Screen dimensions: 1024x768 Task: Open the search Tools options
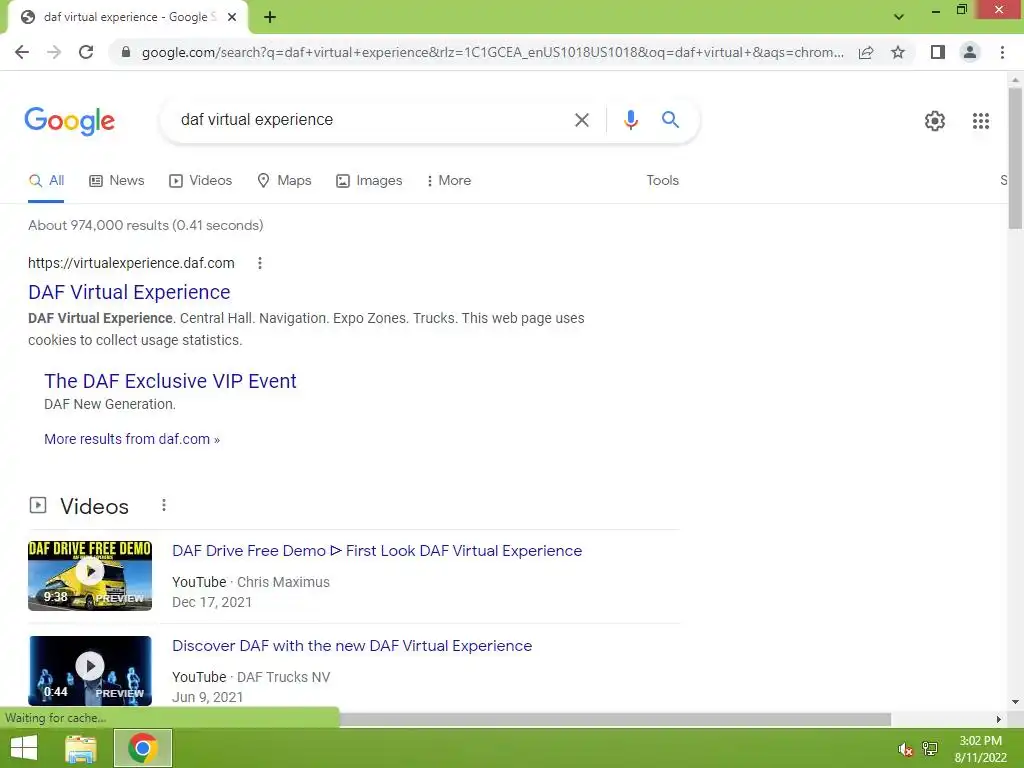[662, 181]
